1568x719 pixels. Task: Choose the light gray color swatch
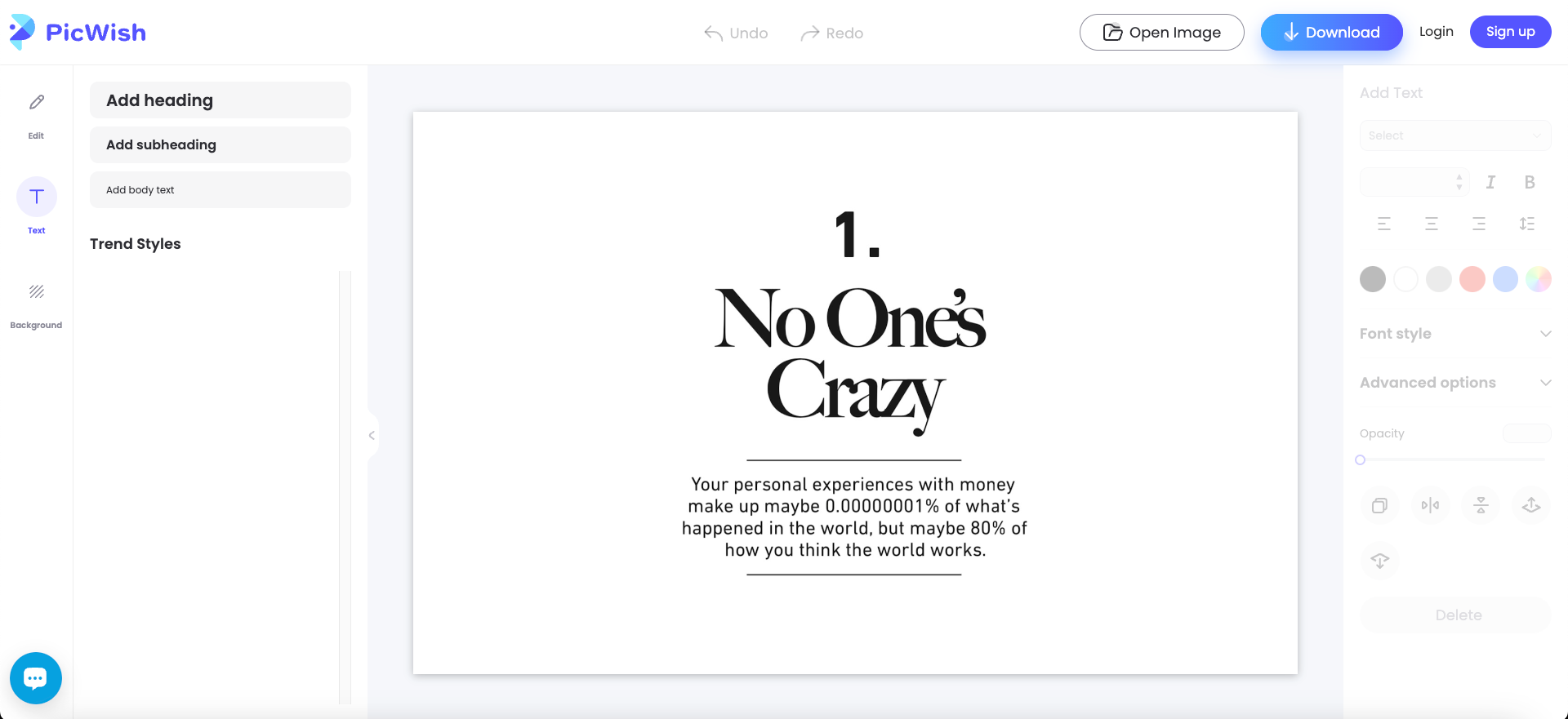[1439, 279]
